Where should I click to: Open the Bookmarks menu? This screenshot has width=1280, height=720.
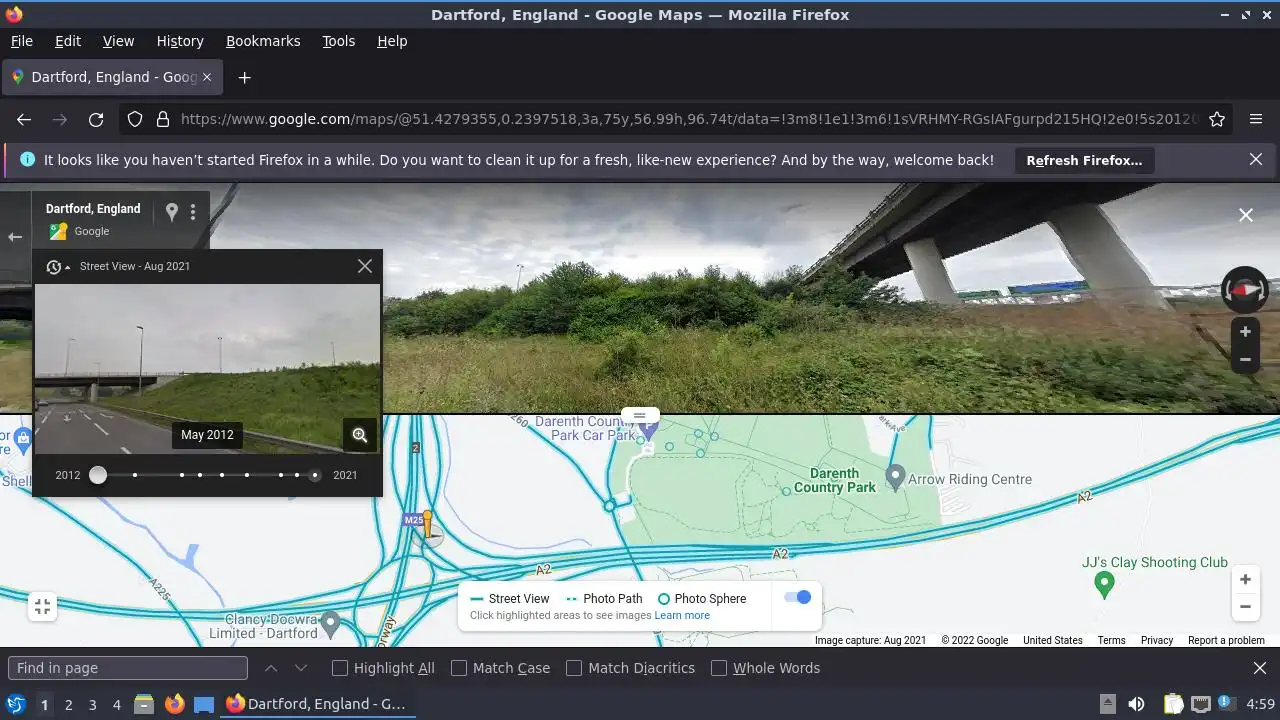coord(263,41)
